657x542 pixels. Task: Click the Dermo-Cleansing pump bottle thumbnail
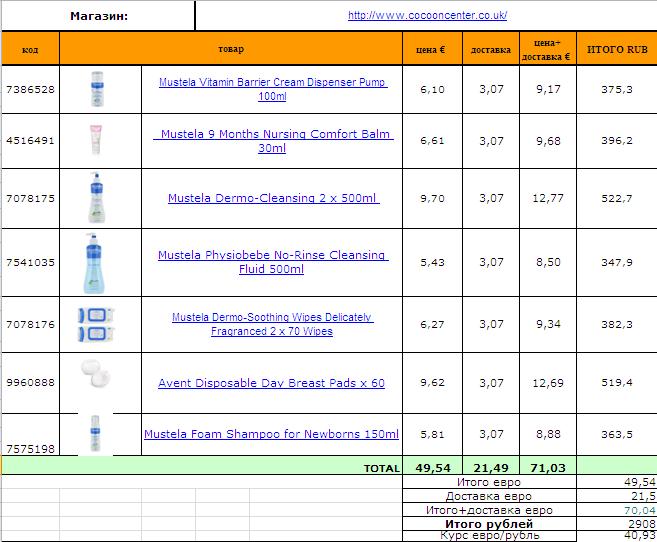pyautogui.click(x=97, y=198)
